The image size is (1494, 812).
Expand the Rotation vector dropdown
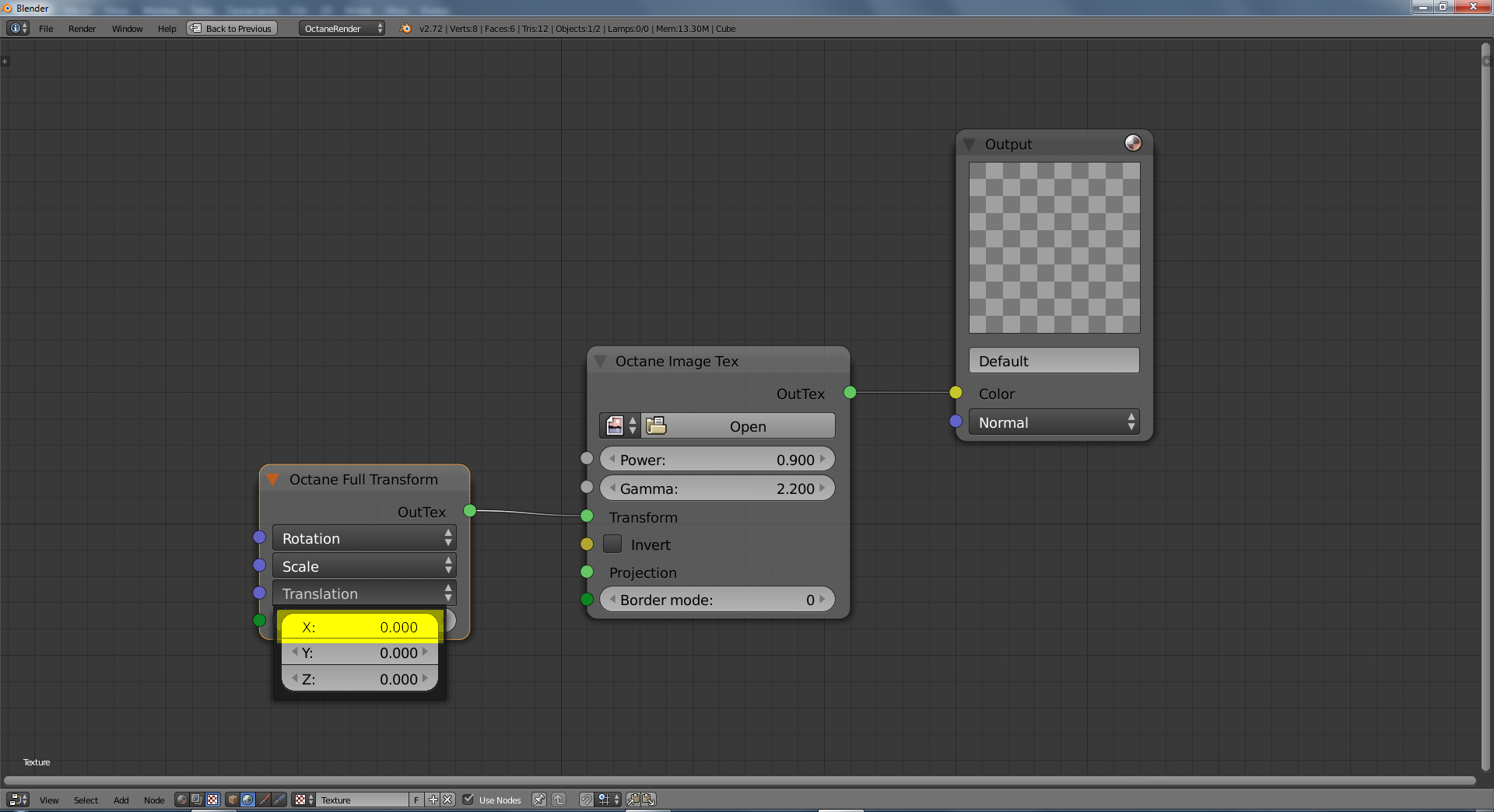[364, 538]
